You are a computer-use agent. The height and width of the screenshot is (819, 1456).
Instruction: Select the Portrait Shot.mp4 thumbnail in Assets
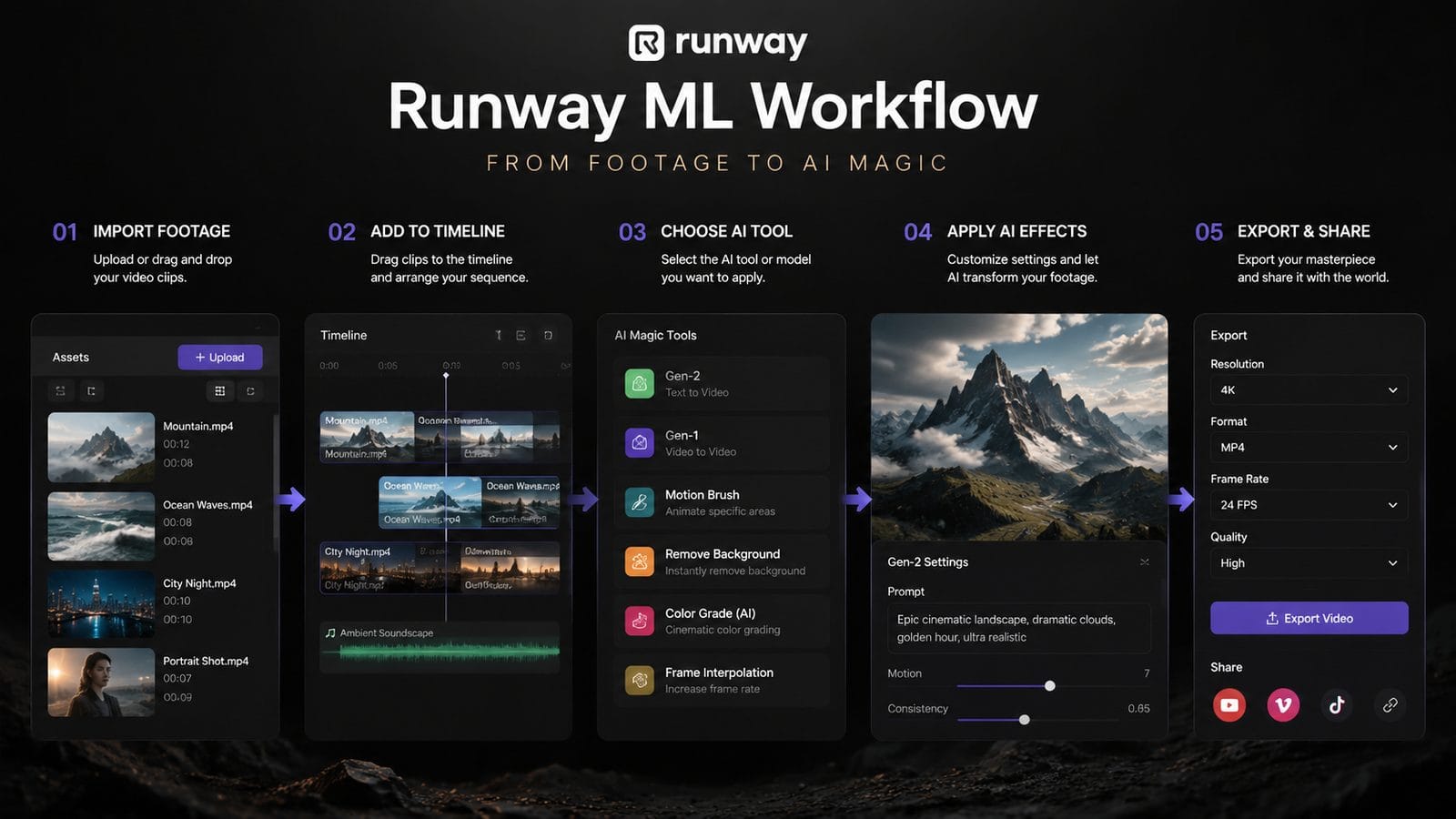point(101,682)
